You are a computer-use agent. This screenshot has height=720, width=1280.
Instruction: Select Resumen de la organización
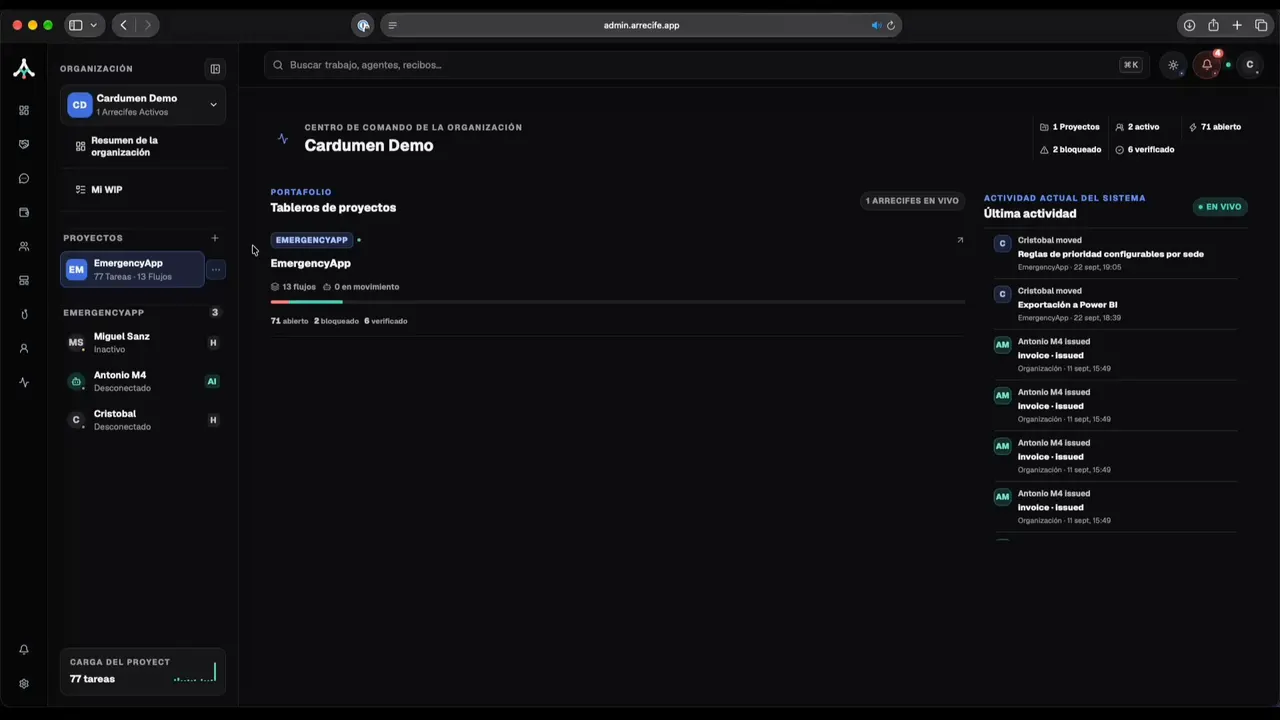coord(142,146)
